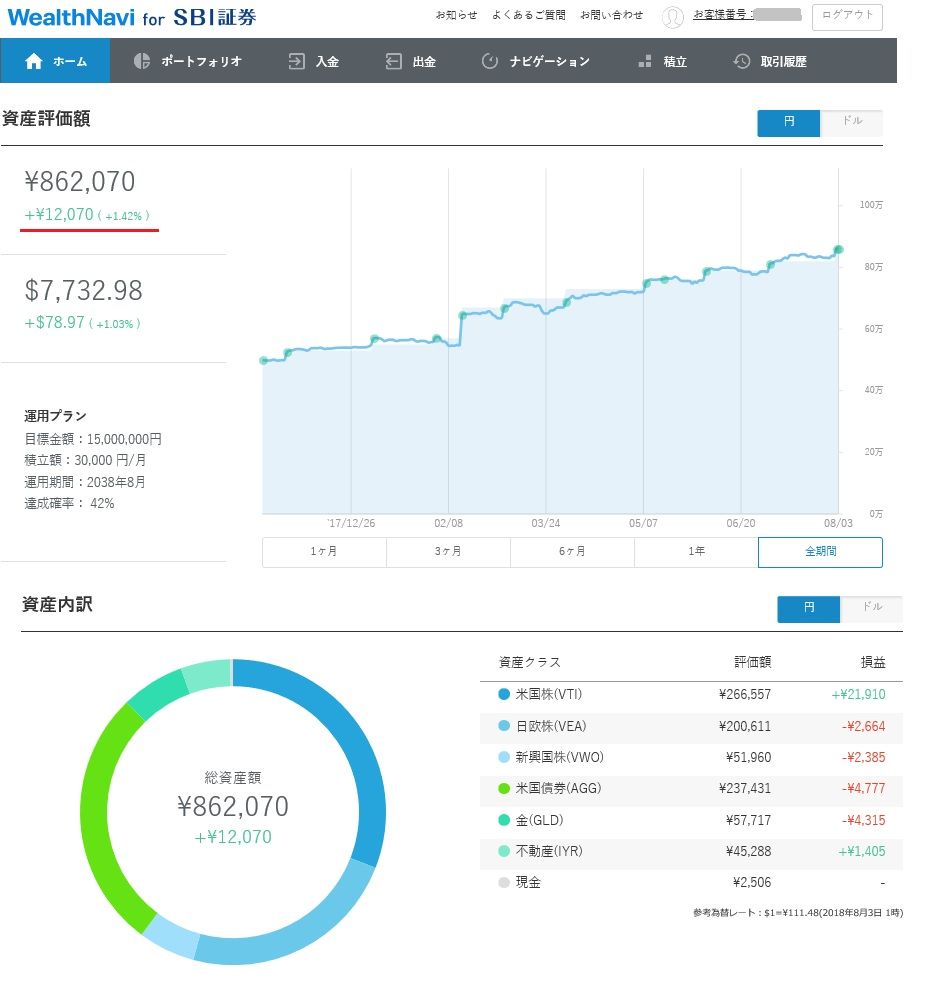Click the ¥266,557 valuation value
The width and height of the screenshot is (933, 999).
point(744,694)
